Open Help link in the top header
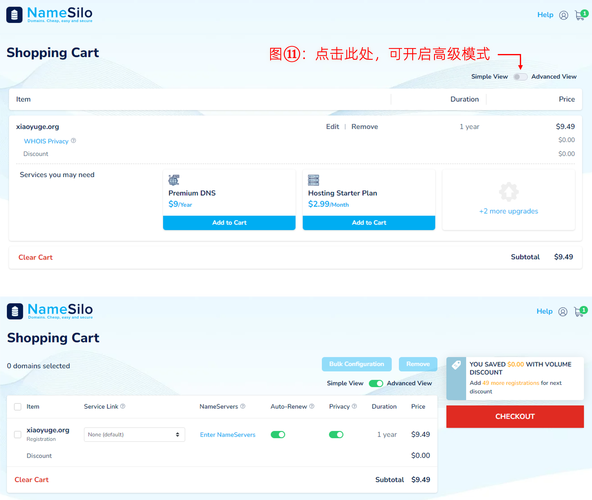The height and width of the screenshot is (500, 592). click(545, 15)
